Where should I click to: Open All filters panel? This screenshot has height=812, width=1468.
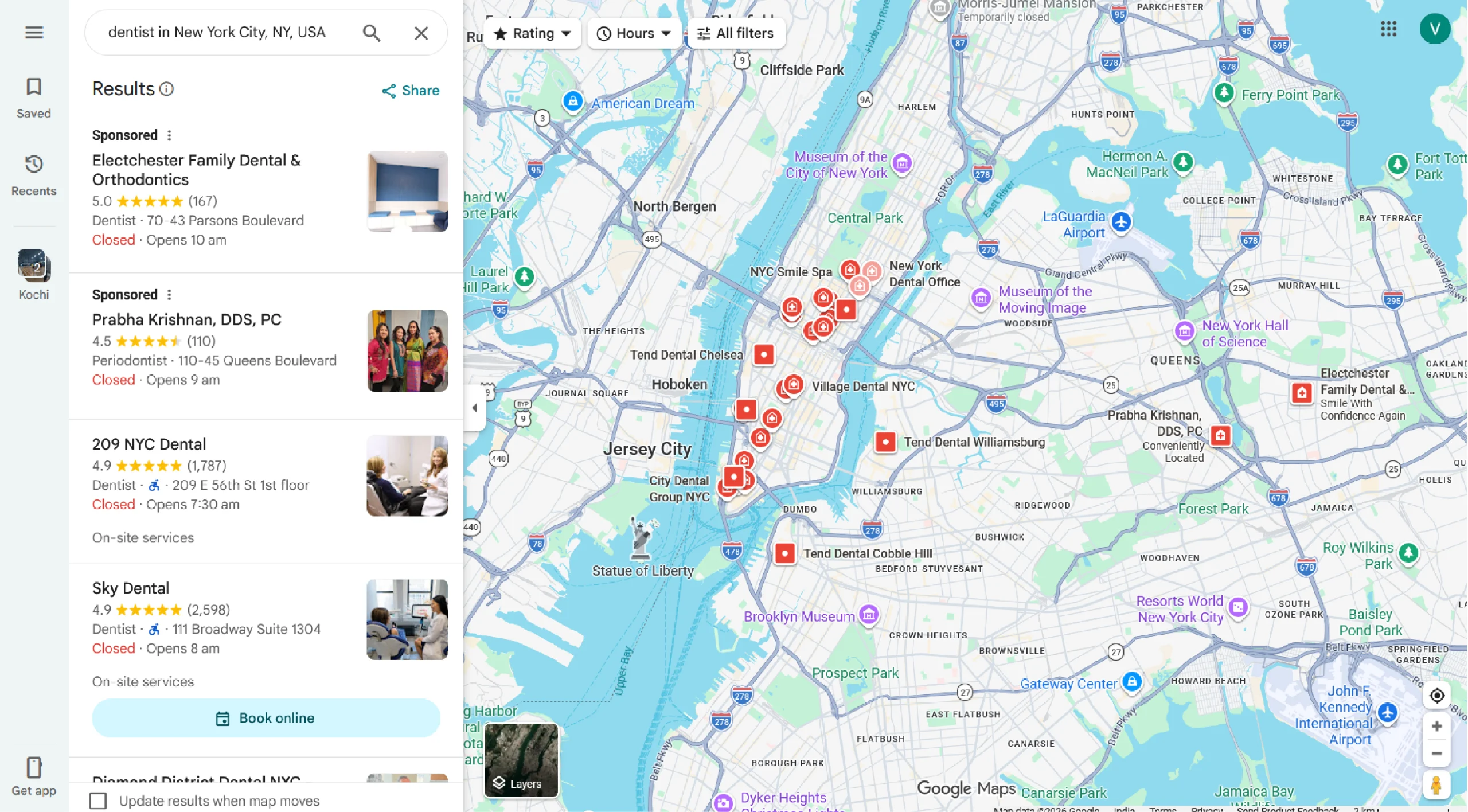tap(736, 33)
